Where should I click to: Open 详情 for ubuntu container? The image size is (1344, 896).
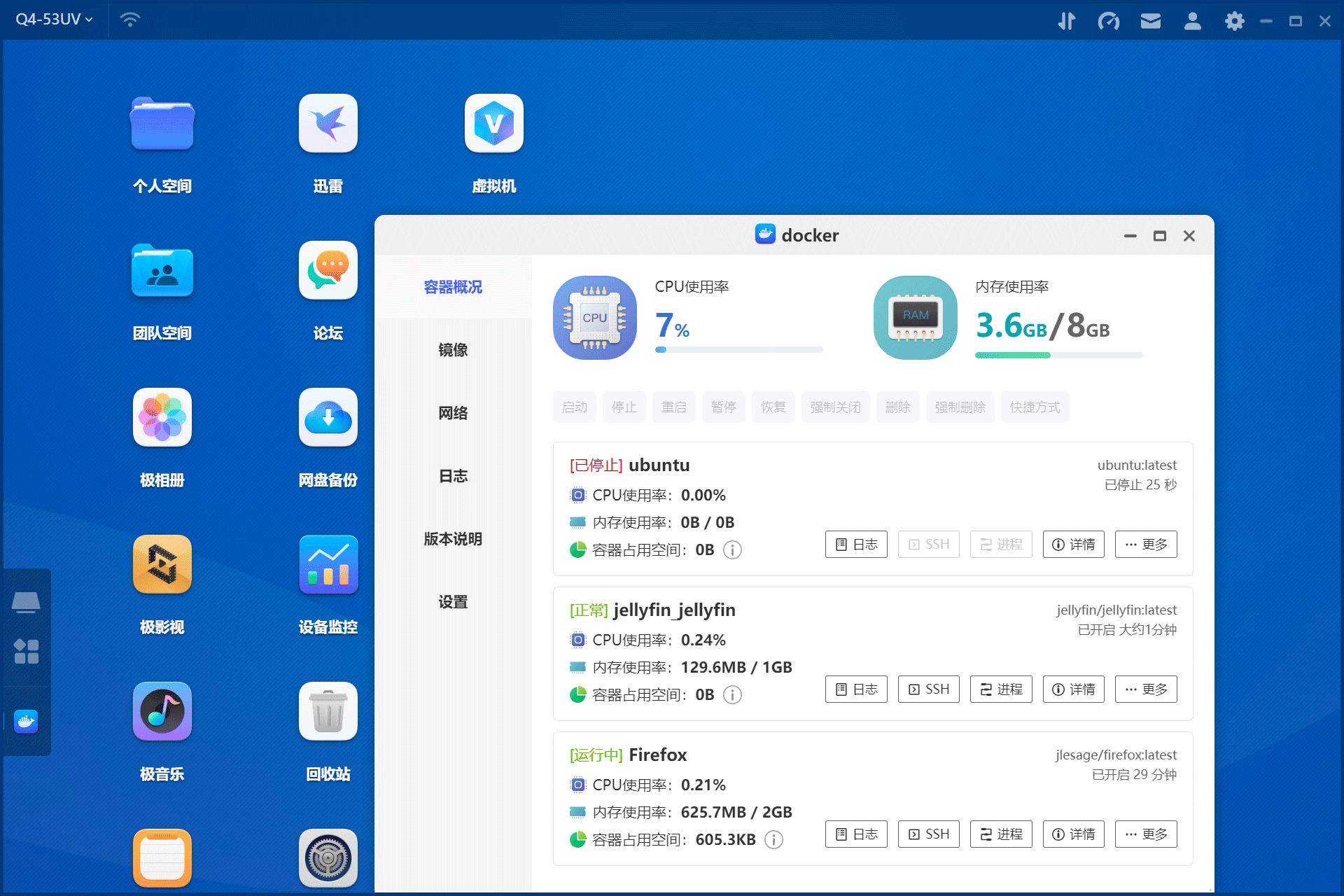click(1073, 545)
